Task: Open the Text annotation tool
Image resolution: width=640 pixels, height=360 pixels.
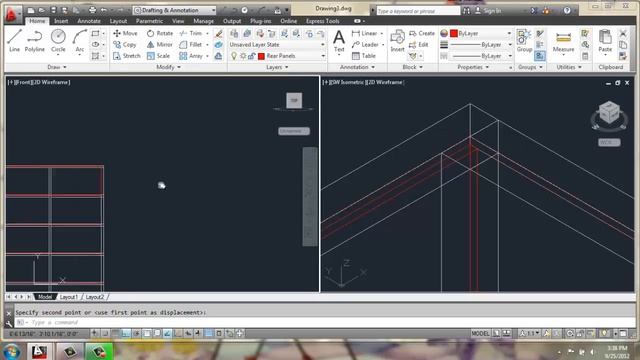Action: coord(339,42)
